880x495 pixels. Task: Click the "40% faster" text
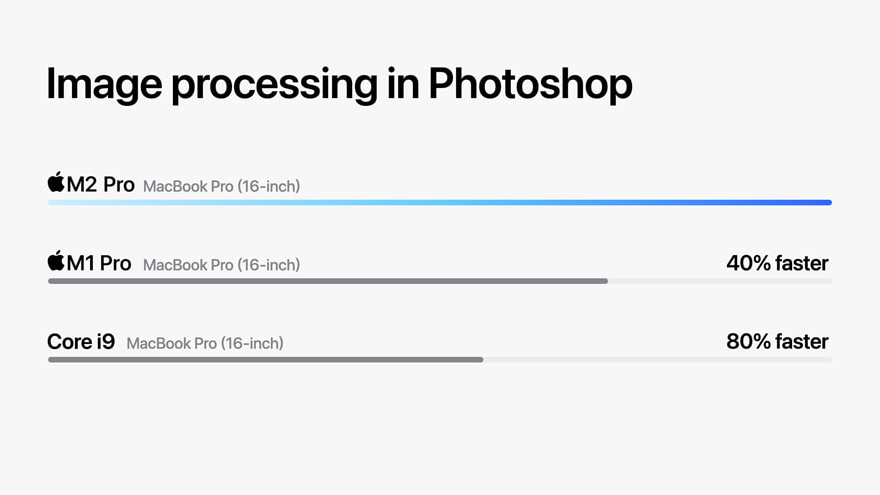(x=777, y=263)
